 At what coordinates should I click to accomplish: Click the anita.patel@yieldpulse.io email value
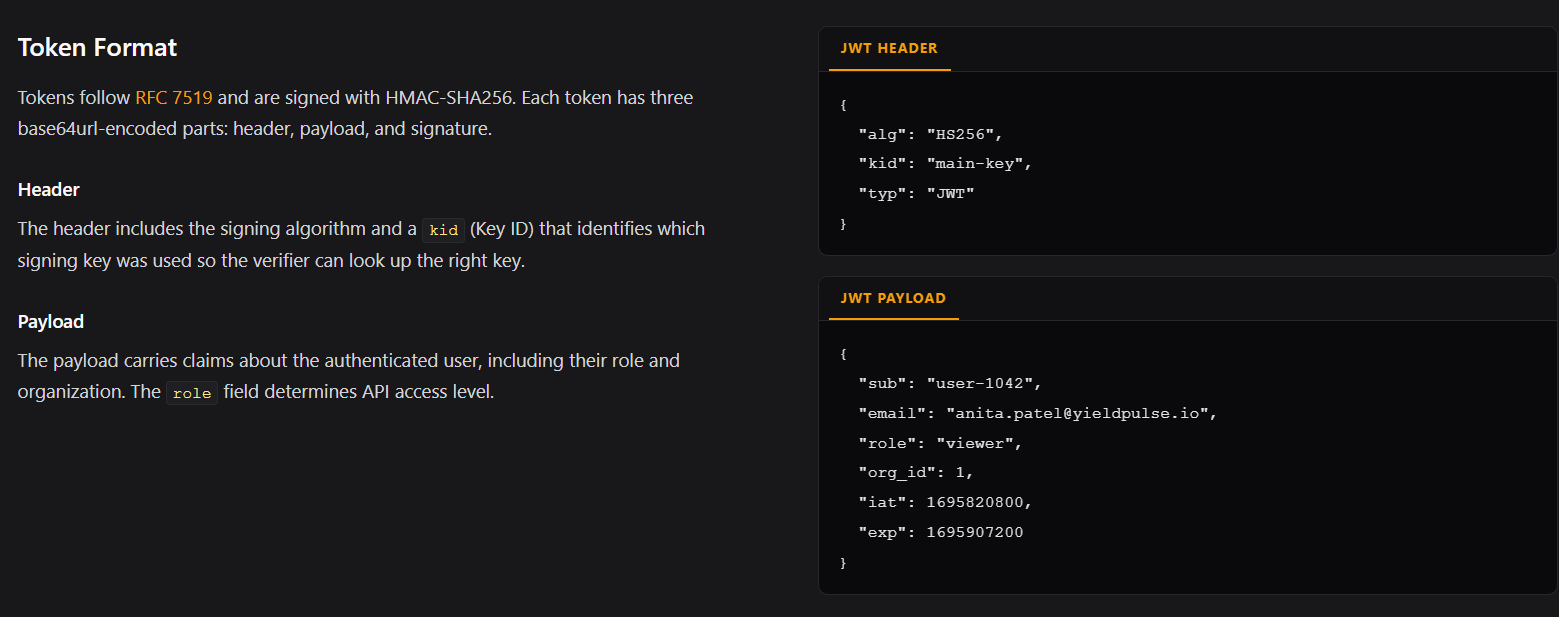pos(1080,413)
